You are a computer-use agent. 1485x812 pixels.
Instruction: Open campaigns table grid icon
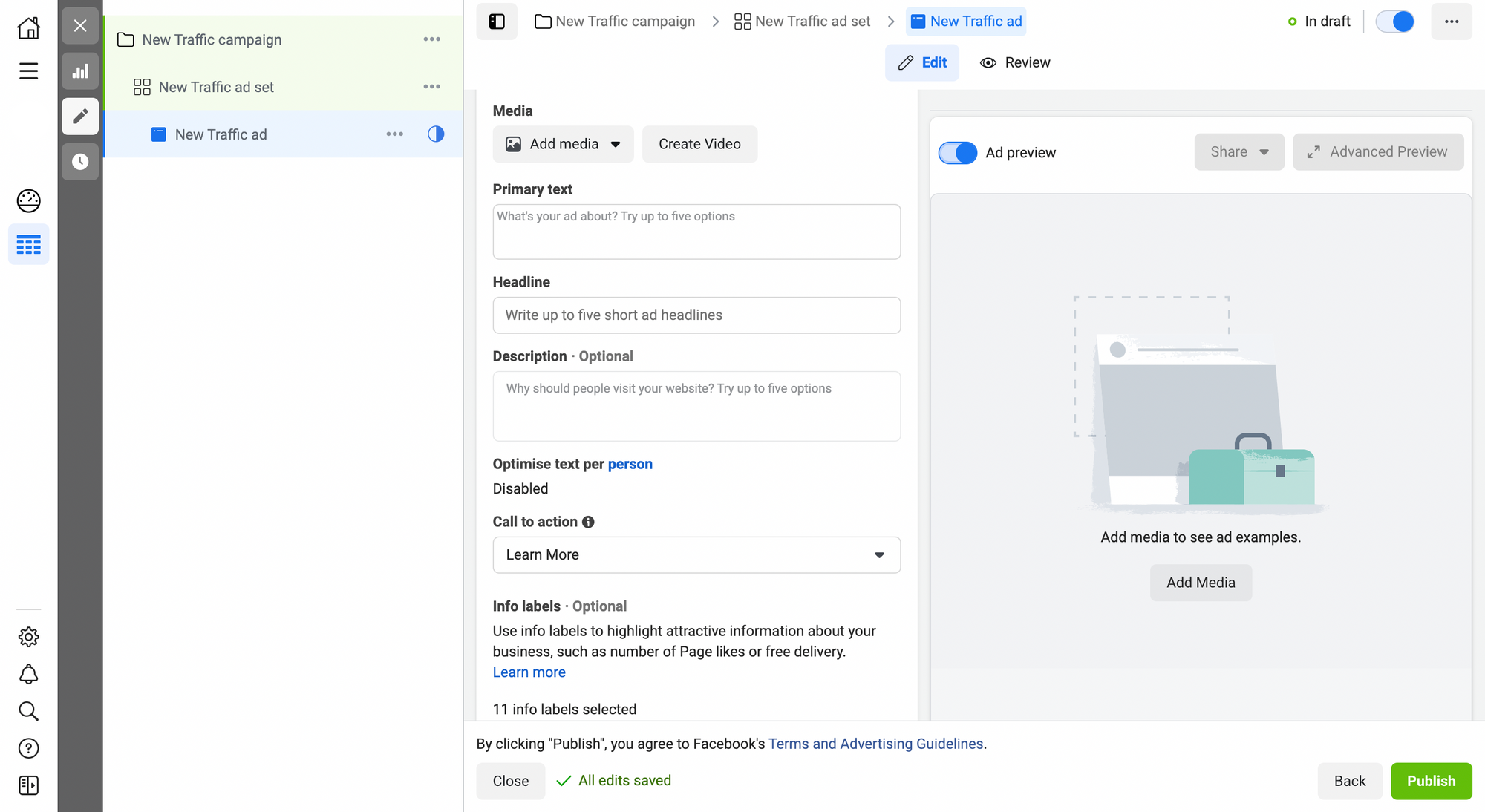point(28,244)
